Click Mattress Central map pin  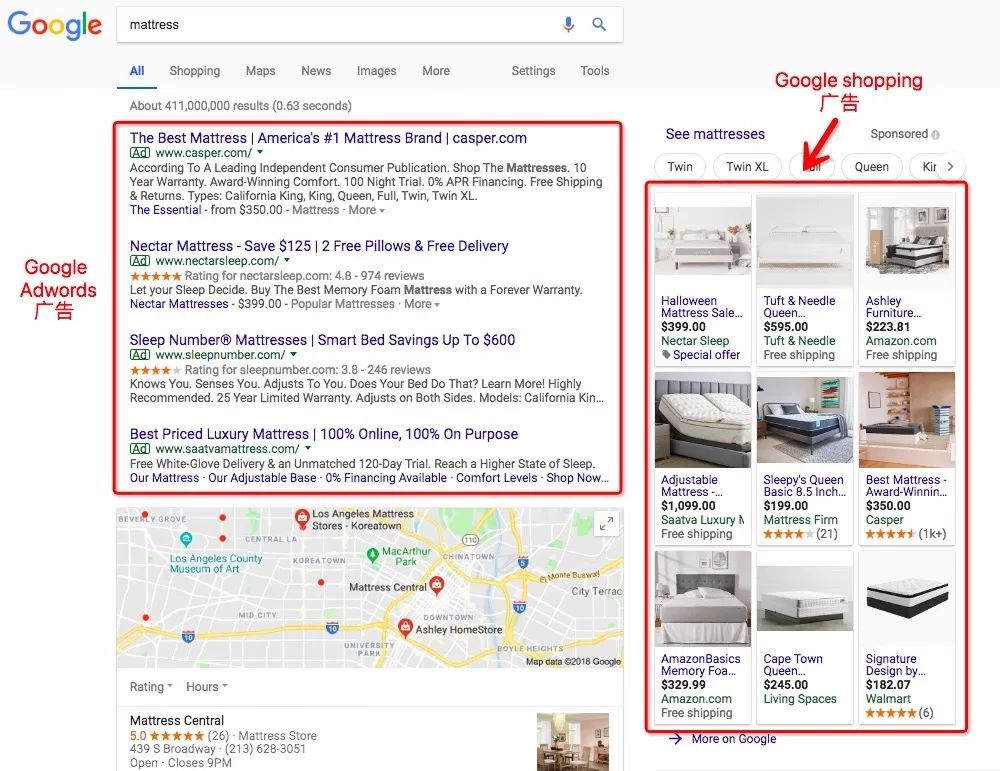(436, 585)
